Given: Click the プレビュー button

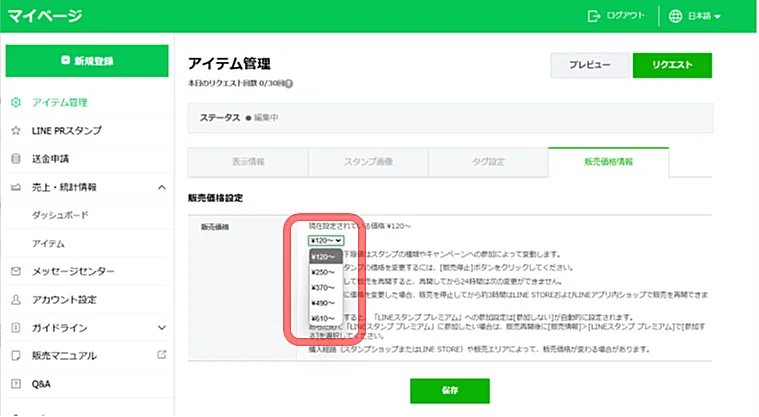Looking at the screenshot, I should (x=590, y=65).
